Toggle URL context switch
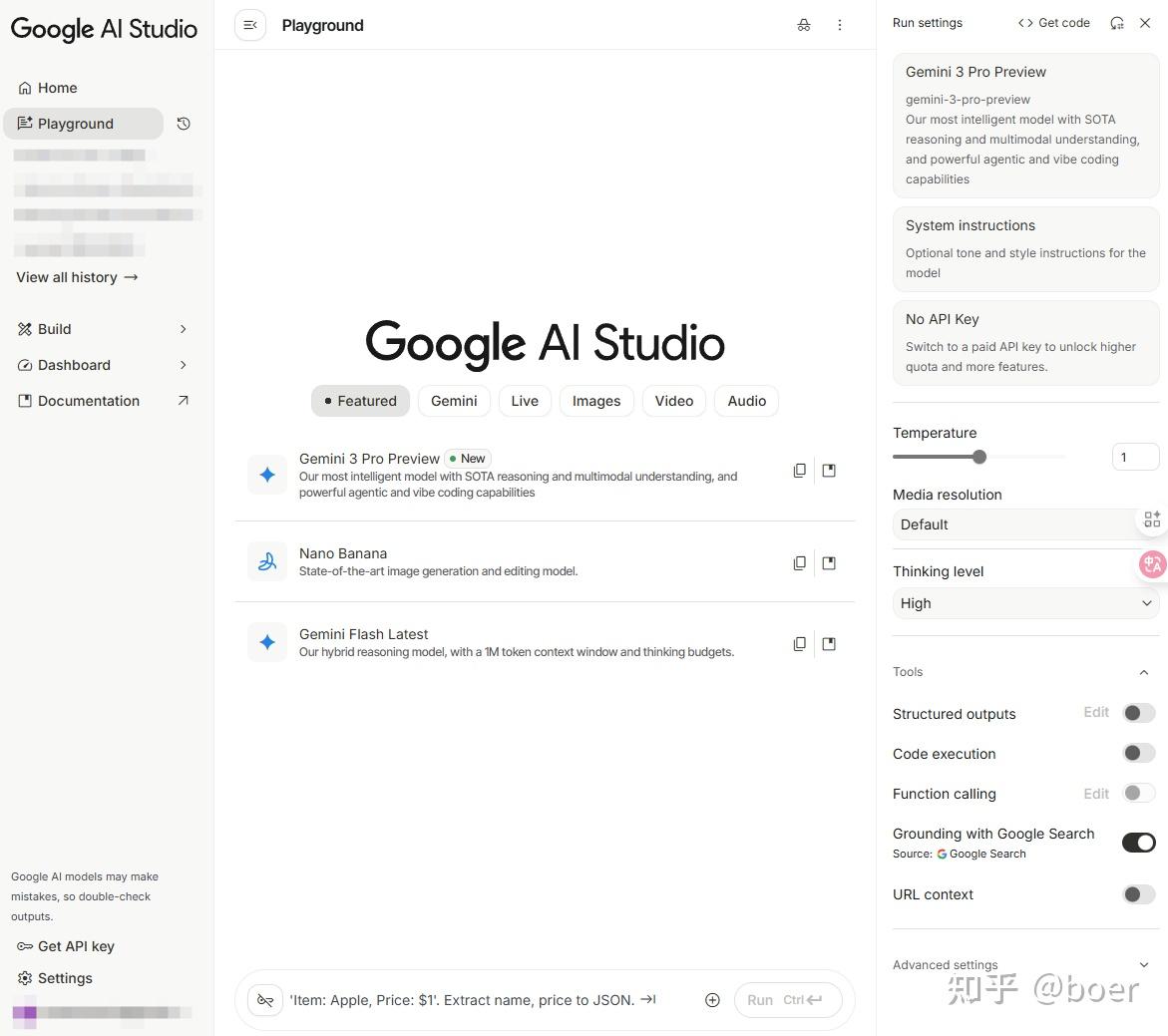1168x1036 pixels. [x=1139, y=894]
